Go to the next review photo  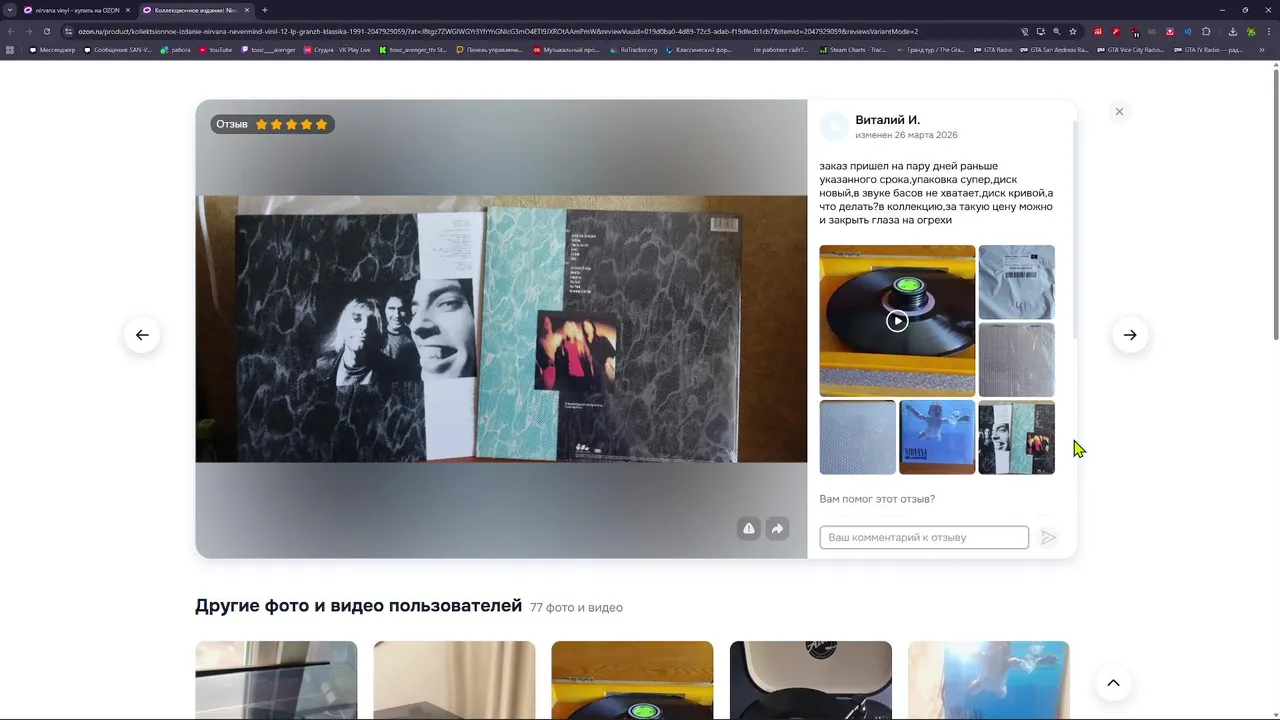(x=1130, y=335)
